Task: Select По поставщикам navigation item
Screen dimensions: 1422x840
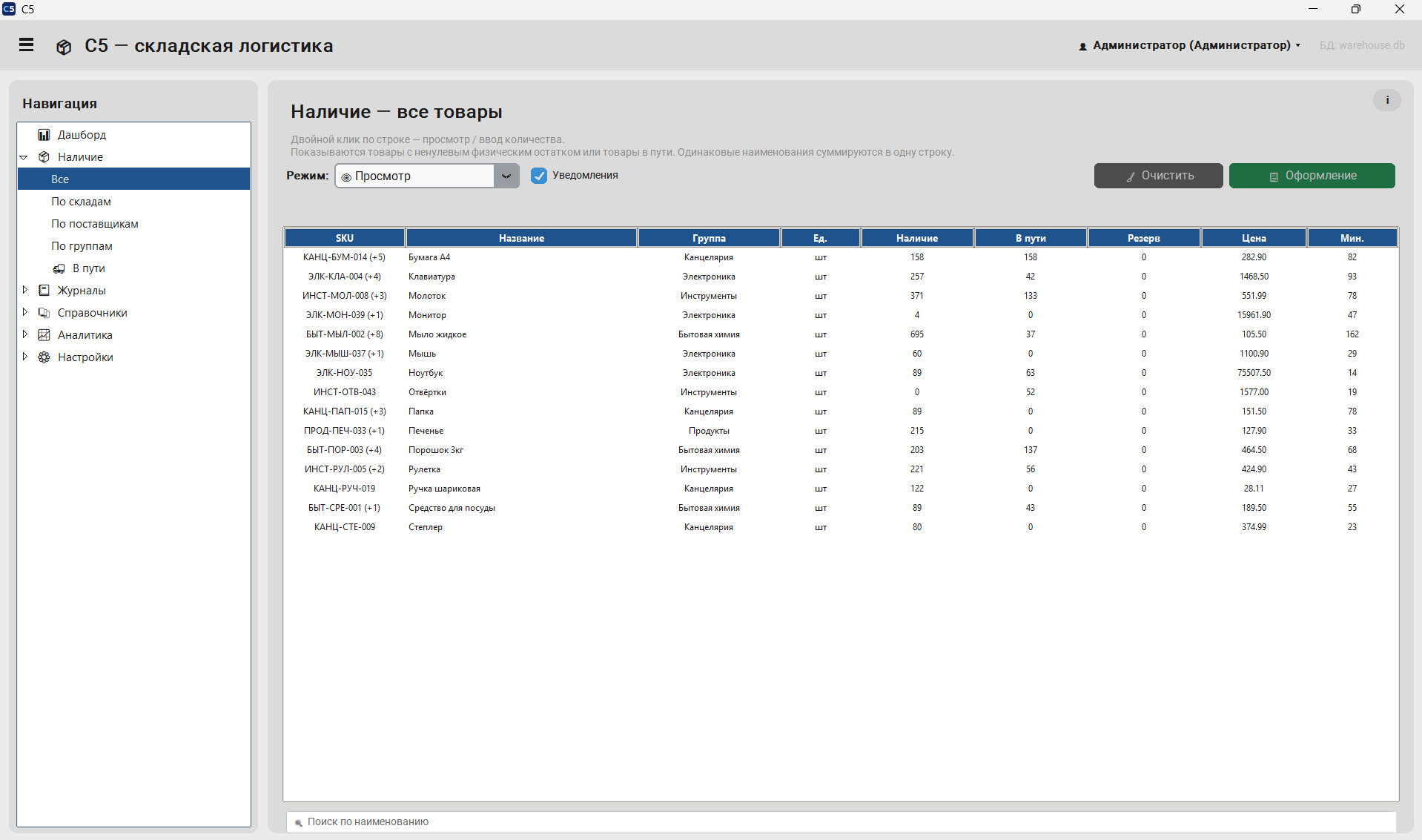Action: coord(95,224)
